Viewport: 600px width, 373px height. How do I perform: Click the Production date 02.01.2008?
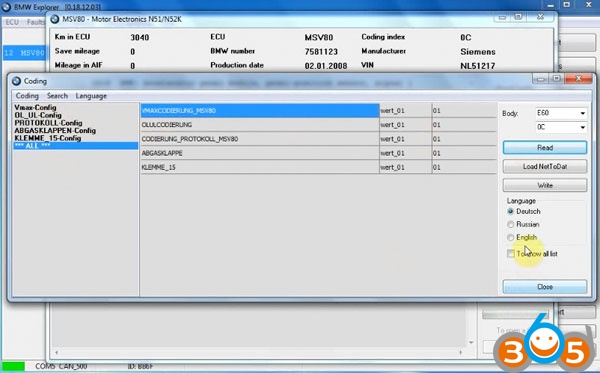[326, 66]
